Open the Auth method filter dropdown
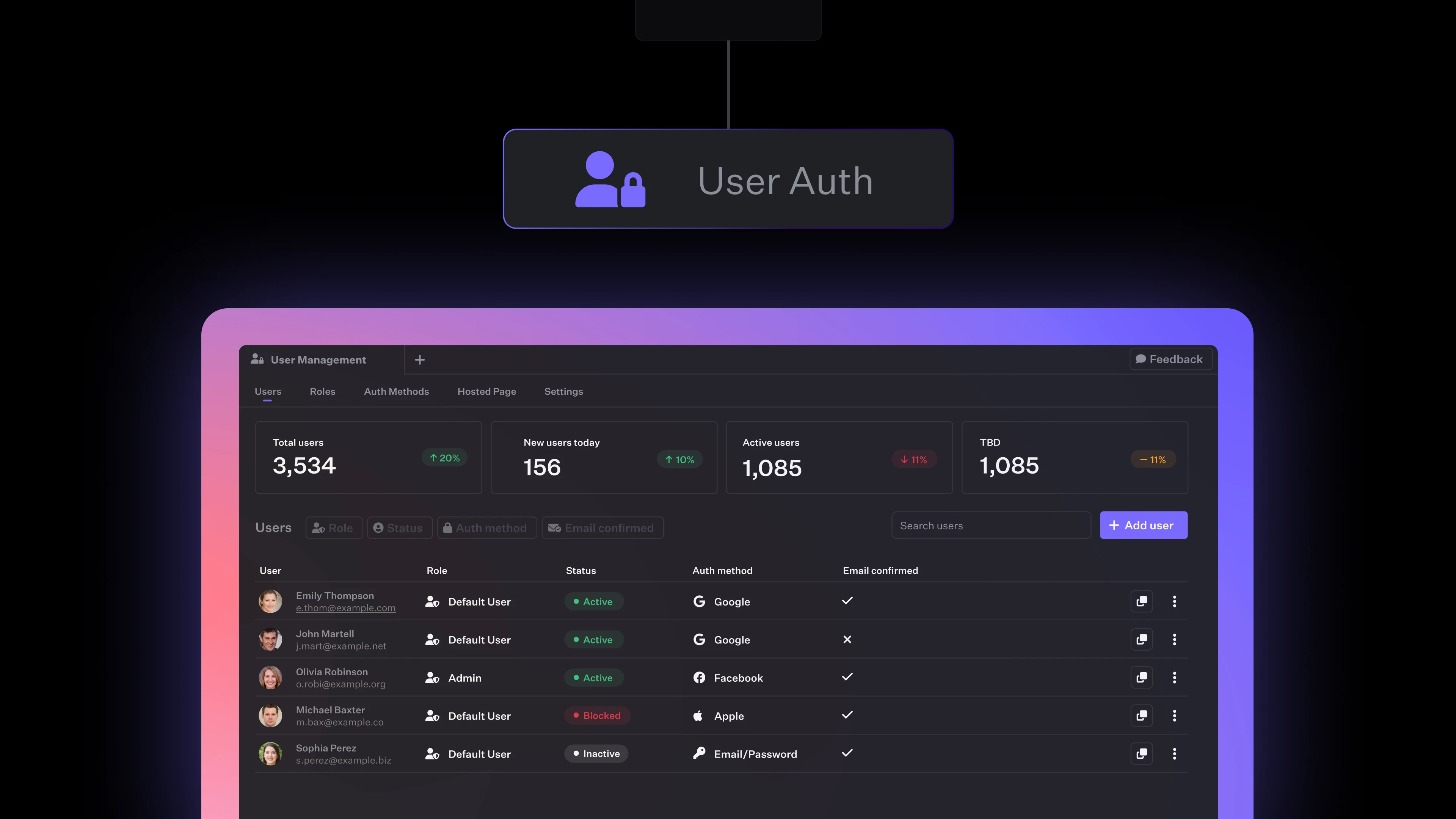This screenshot has height=819, width=1456. click(486, 527)
